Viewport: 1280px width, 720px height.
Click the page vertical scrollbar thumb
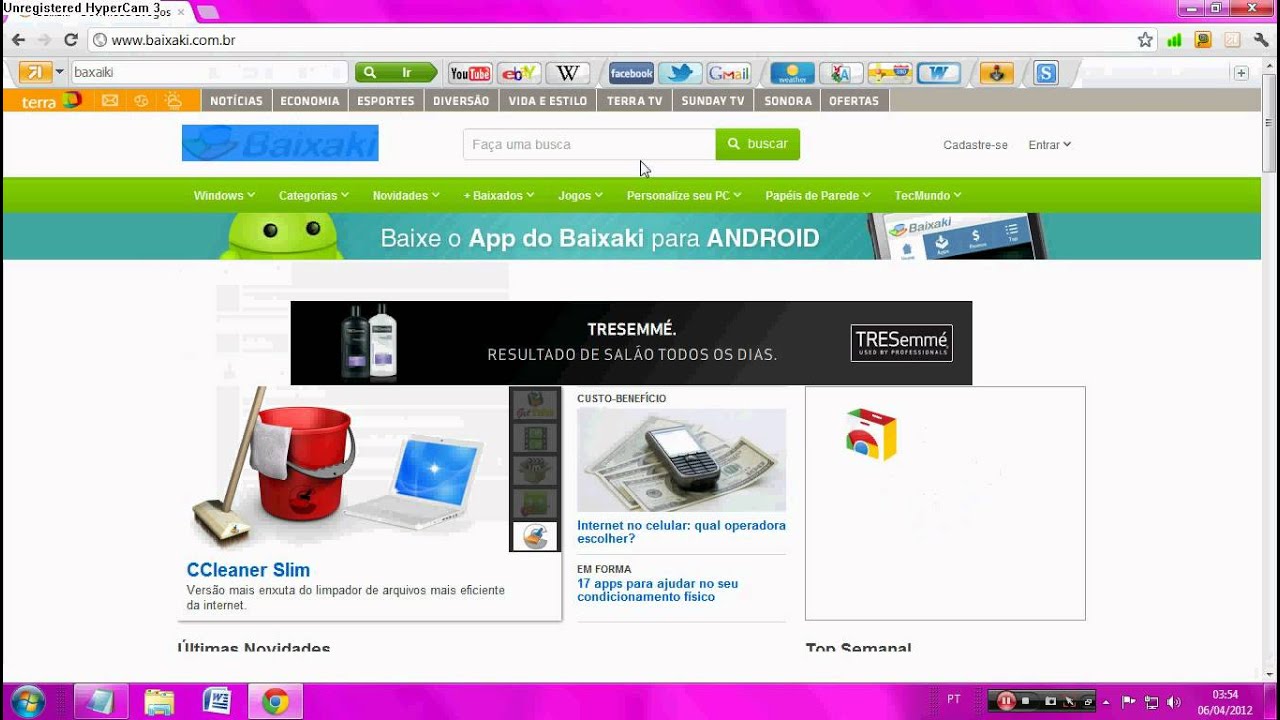click(x=1270, y=122)
